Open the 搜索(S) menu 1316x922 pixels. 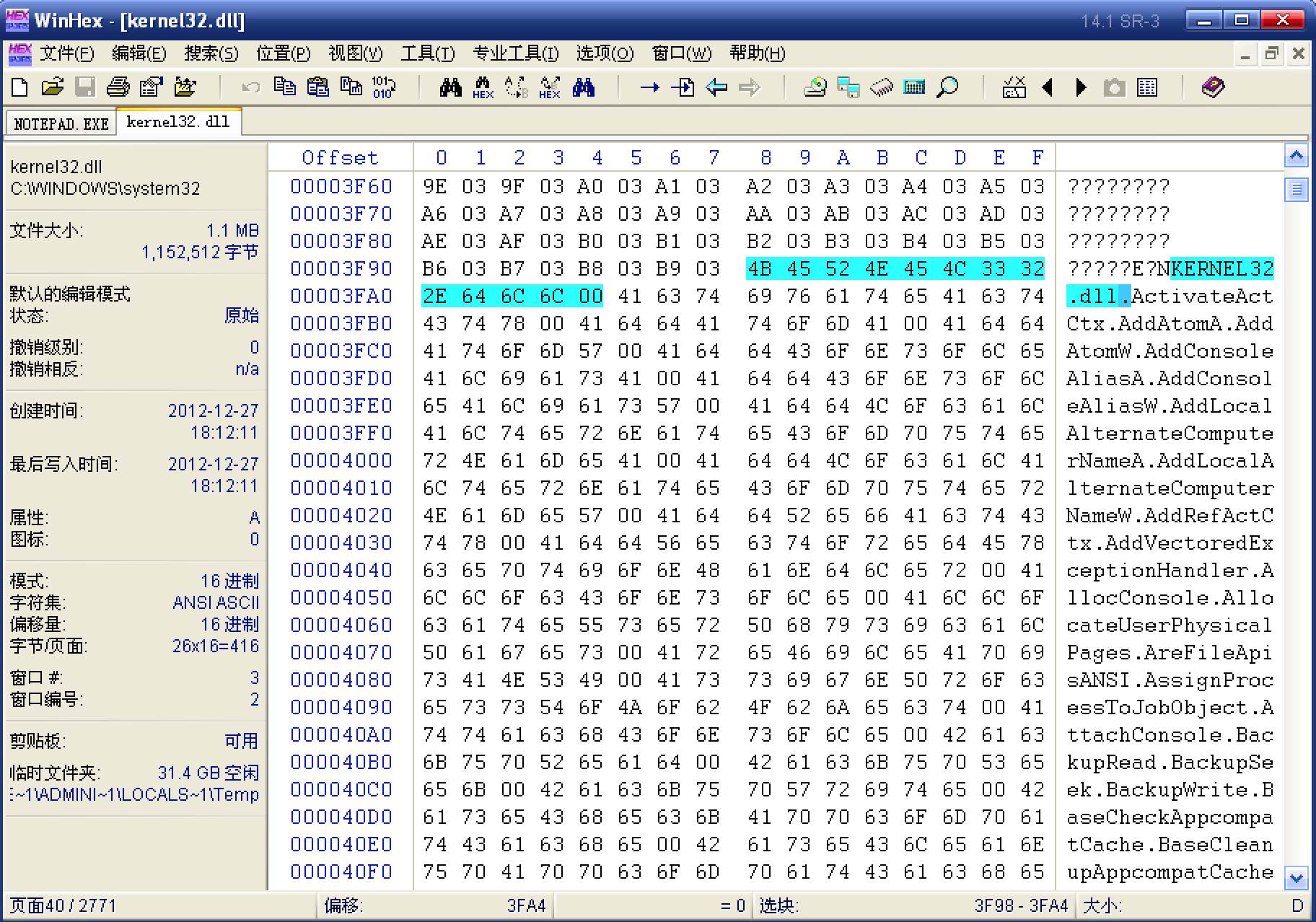point(211,53)
